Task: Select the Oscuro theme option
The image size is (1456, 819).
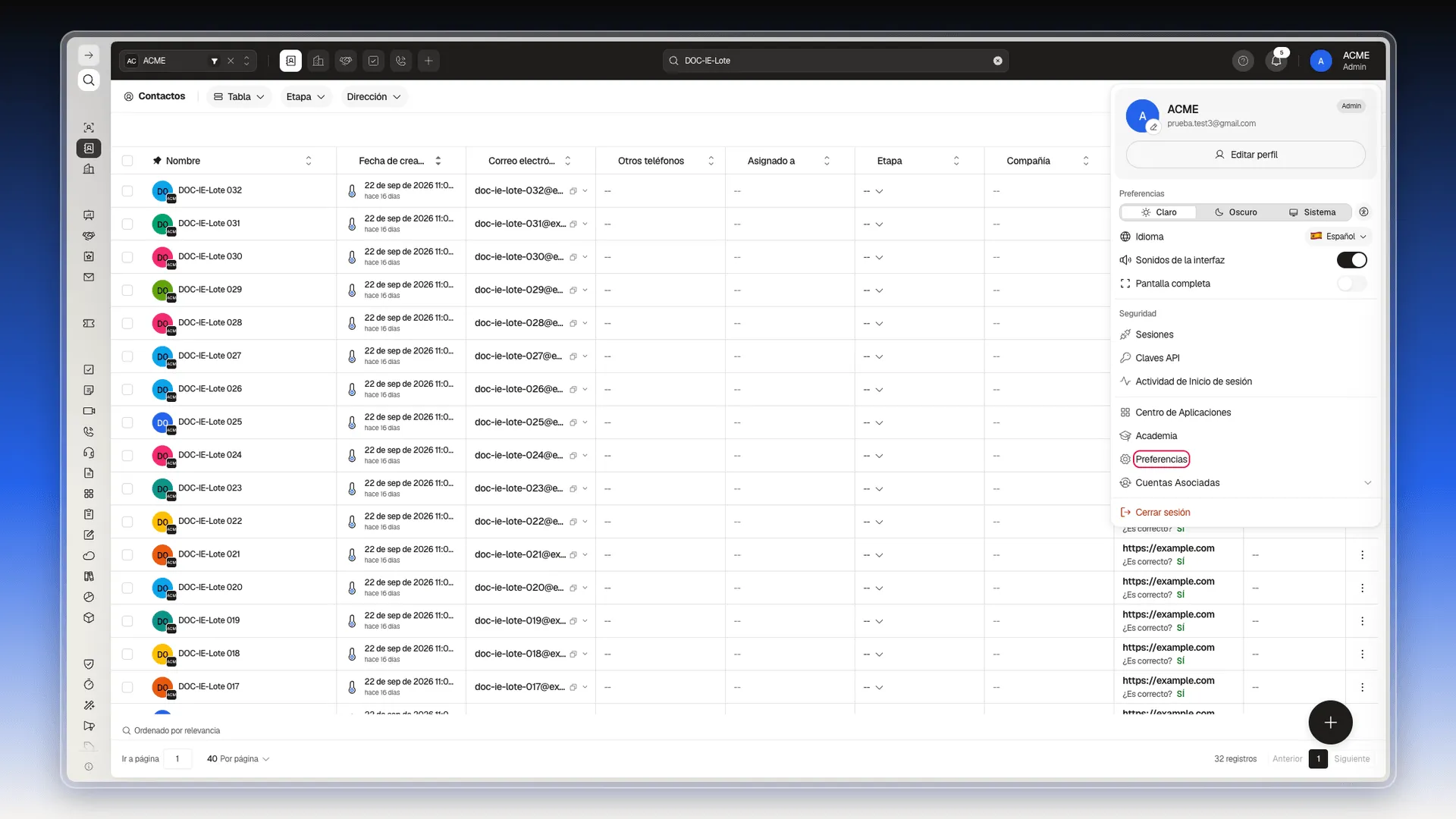Action: [1235, 212]
